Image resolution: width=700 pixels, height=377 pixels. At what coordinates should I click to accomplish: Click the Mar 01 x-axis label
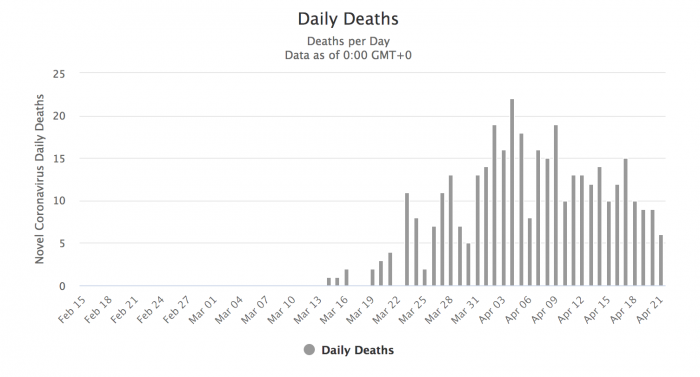(x=203, y=309)
